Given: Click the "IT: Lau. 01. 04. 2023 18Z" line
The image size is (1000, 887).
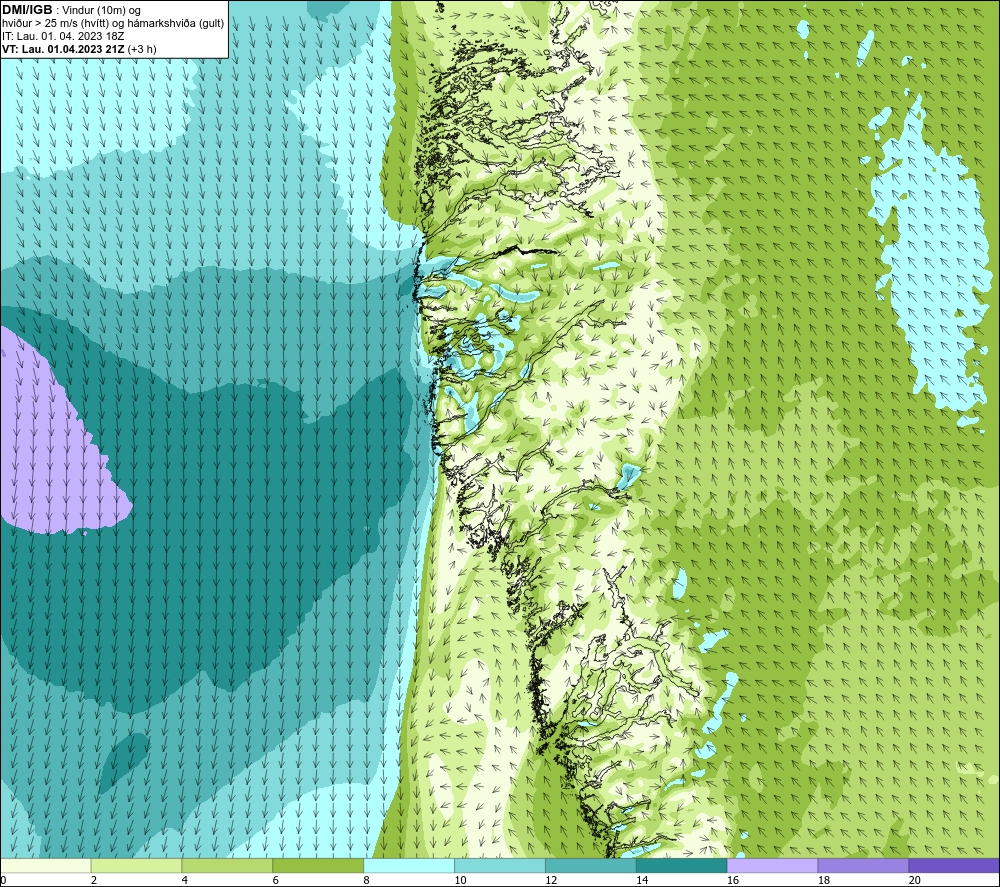Looking at the screenshot, I should [x=63, y=36].
